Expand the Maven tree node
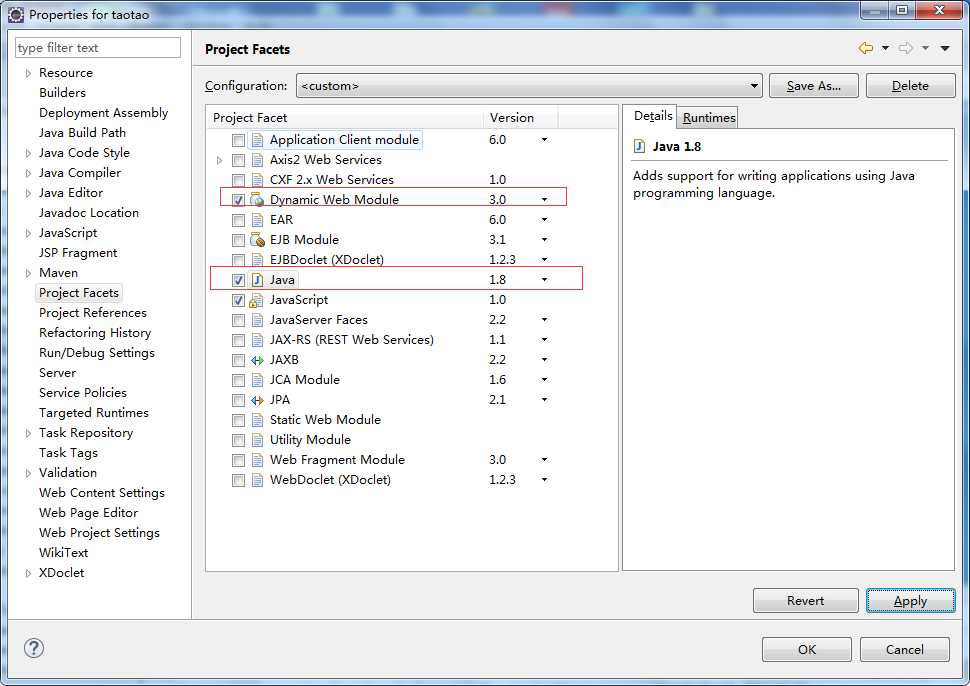This screenshot has height=686, width=970. pyautogui.click(x=28, y=273)
